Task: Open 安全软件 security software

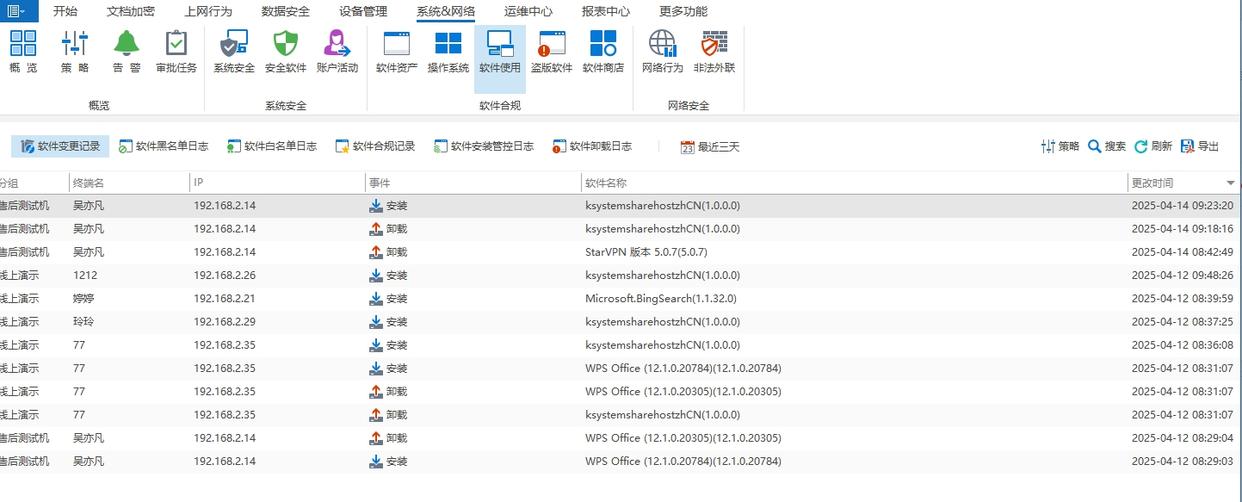Action: tap(286, 52)
